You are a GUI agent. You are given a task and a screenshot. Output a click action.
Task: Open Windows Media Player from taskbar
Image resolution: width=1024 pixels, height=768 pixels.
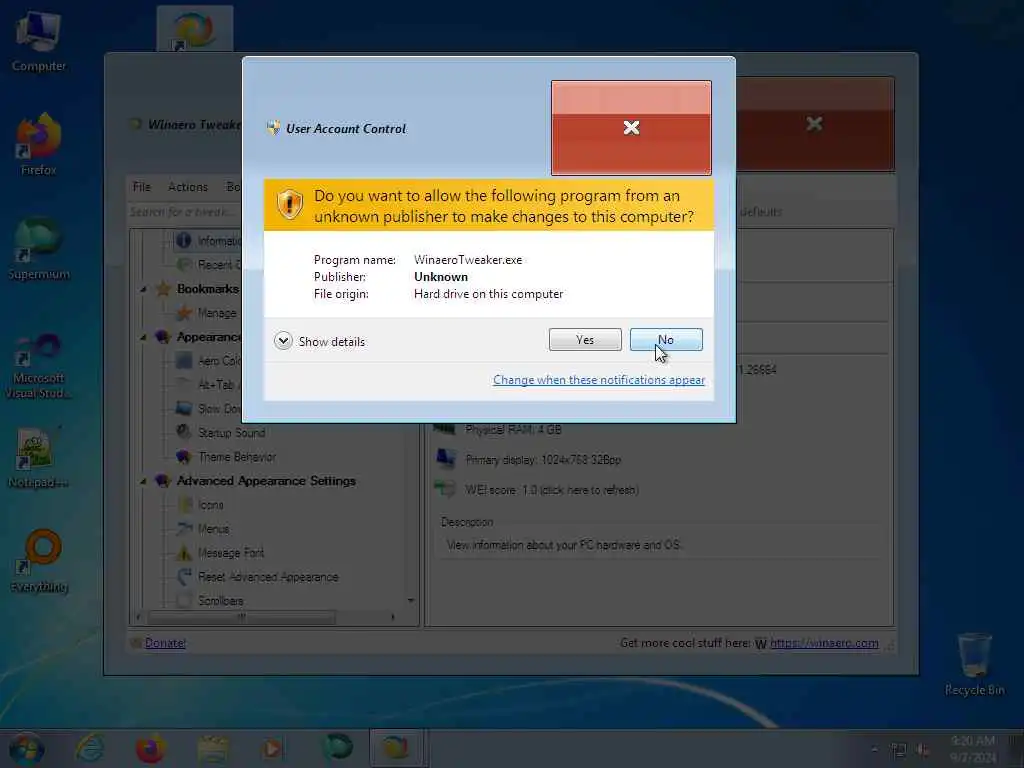[x=273, y=748]
